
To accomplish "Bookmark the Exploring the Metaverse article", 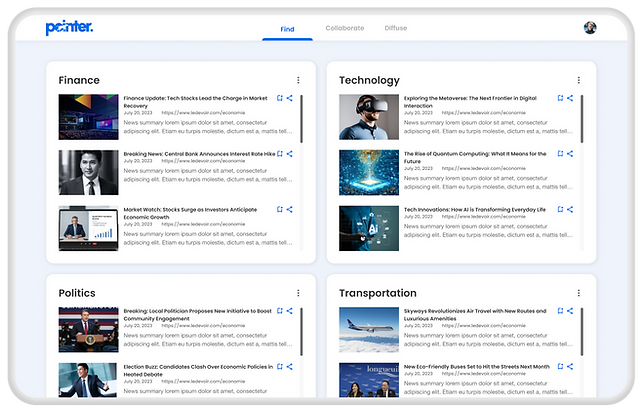I will (x=560, y=98).
